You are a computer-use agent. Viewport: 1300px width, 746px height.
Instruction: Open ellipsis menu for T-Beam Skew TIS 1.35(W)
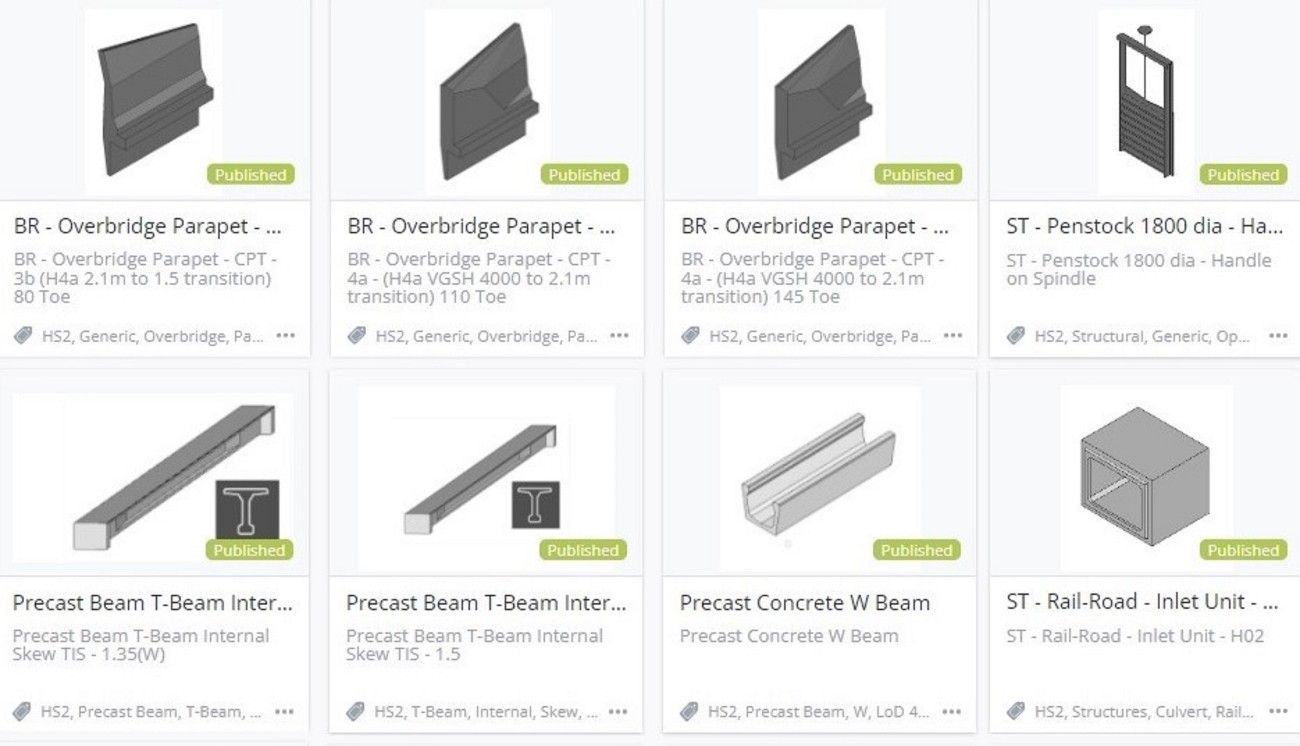pyautogui.click(x=284, y=712)
